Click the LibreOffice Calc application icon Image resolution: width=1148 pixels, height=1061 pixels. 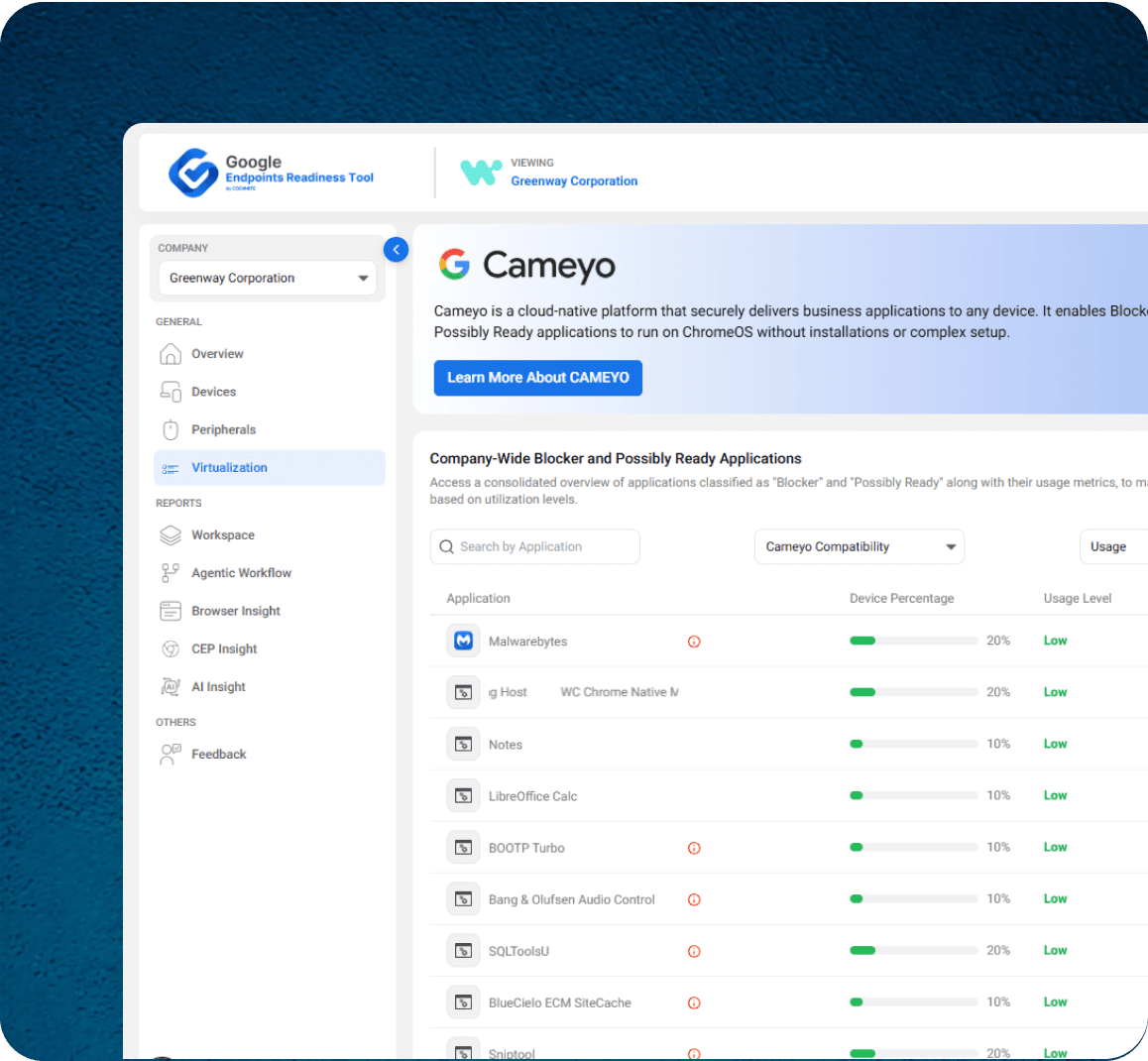[463, 796]
